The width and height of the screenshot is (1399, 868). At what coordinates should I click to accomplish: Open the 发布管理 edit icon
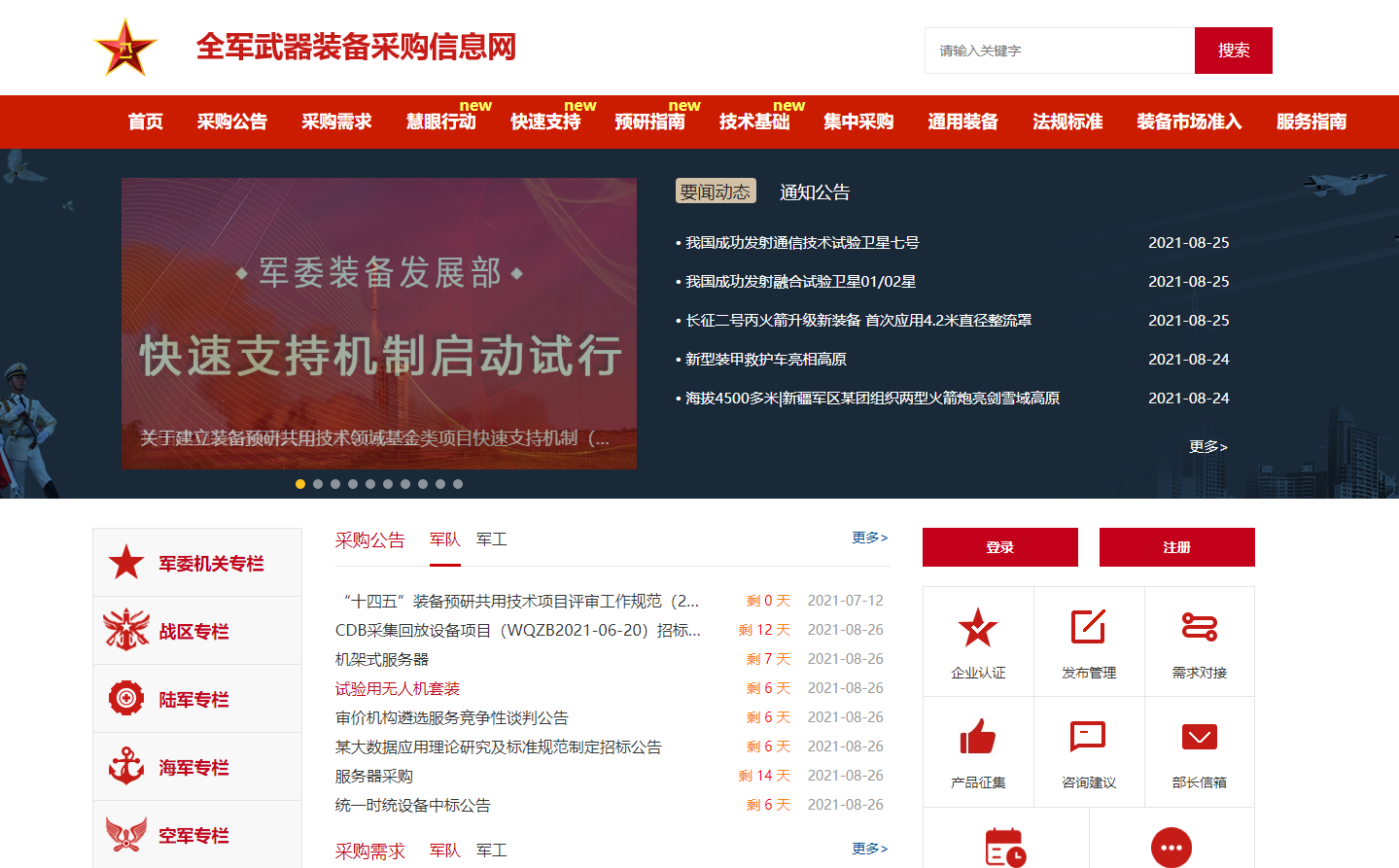click(1088, 627)
